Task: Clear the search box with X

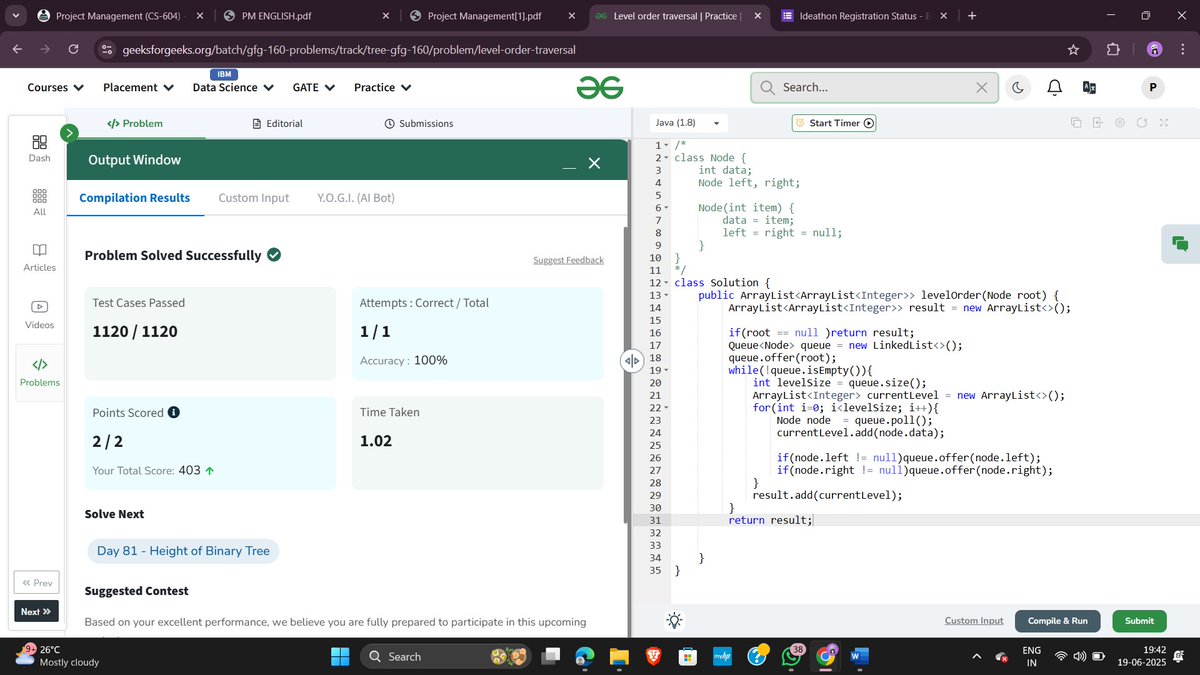Action: coord(982,88)
